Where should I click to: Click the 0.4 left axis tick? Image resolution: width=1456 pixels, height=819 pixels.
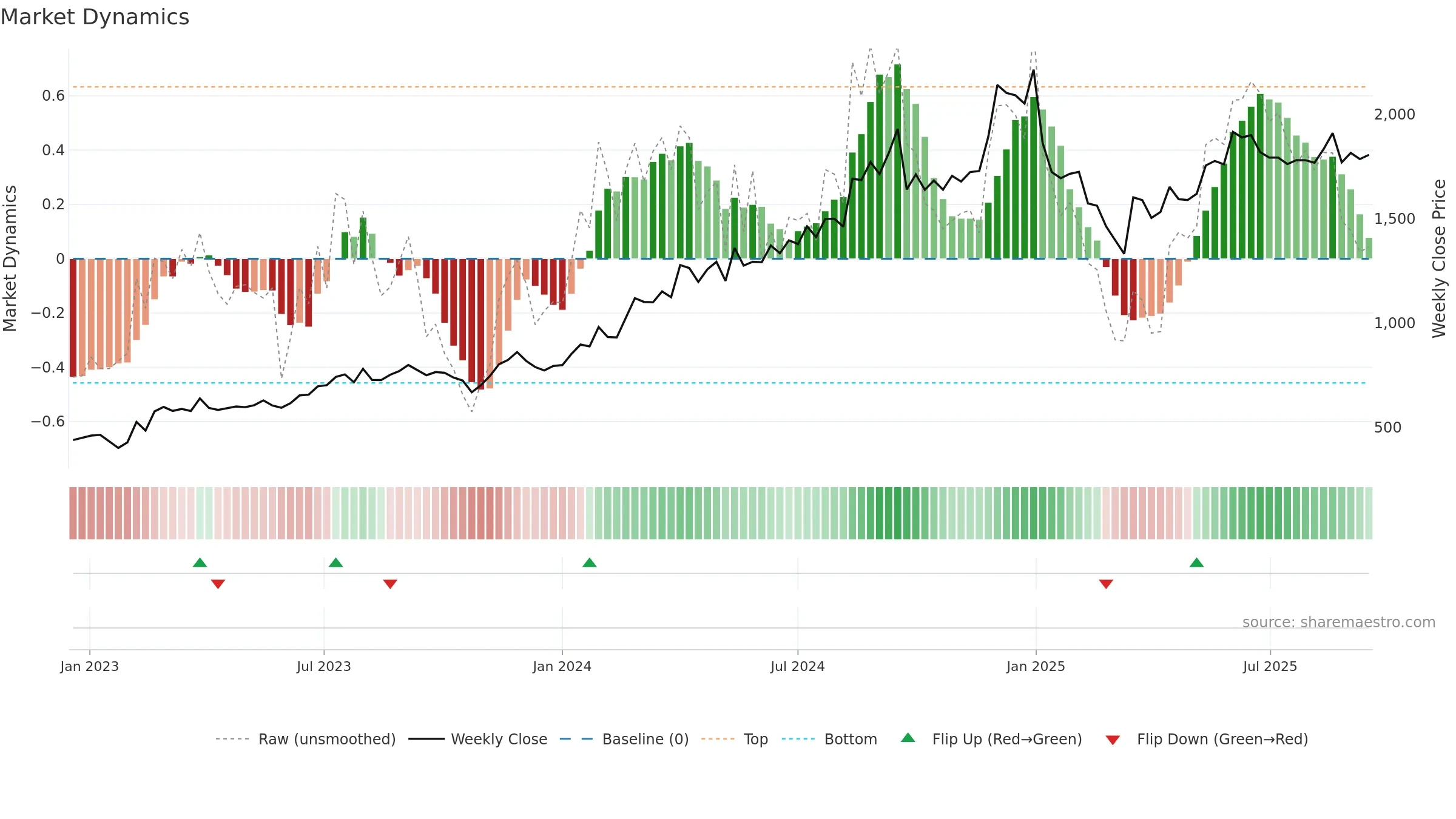tap(53, 150)
